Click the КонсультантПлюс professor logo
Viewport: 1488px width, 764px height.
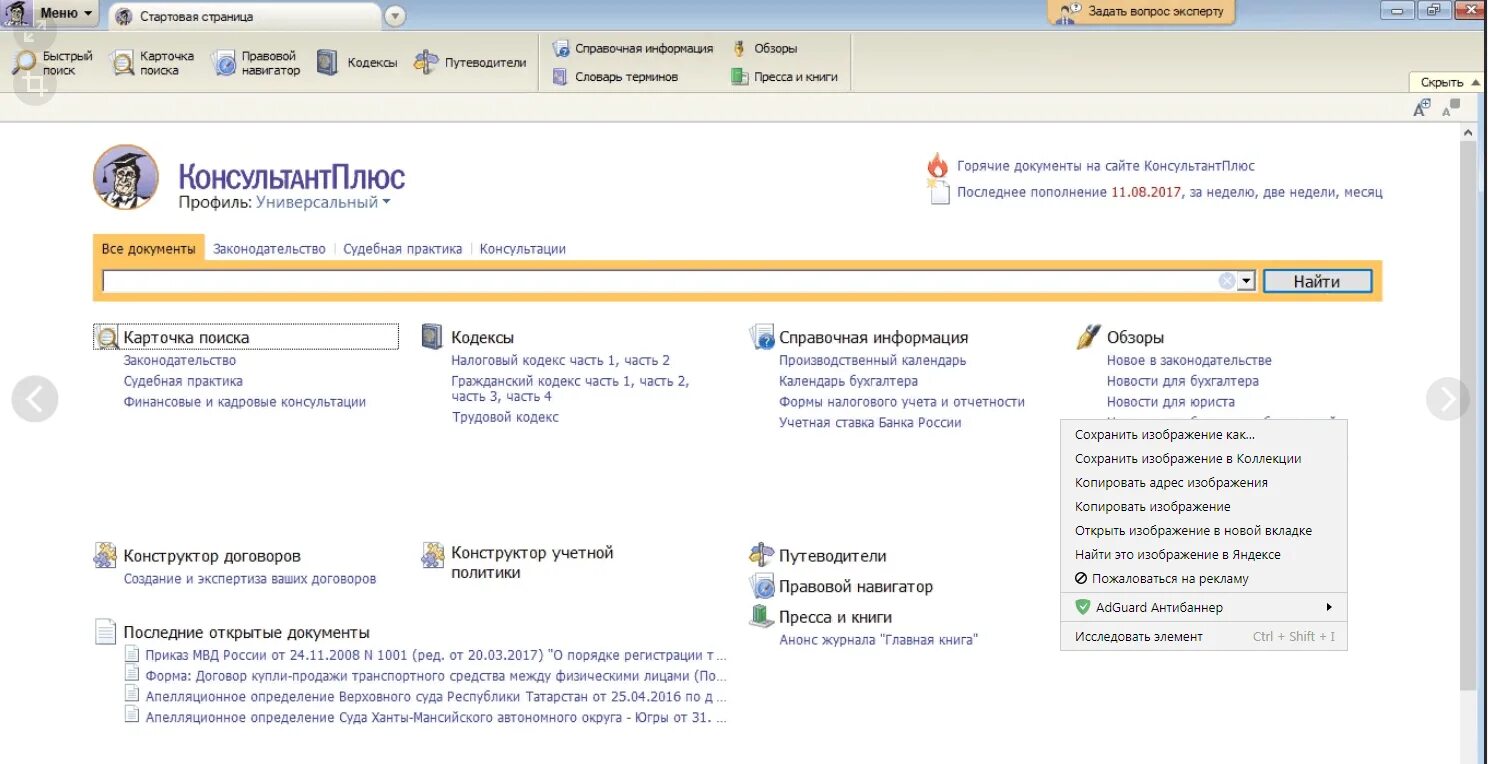[x=126, y=177]
